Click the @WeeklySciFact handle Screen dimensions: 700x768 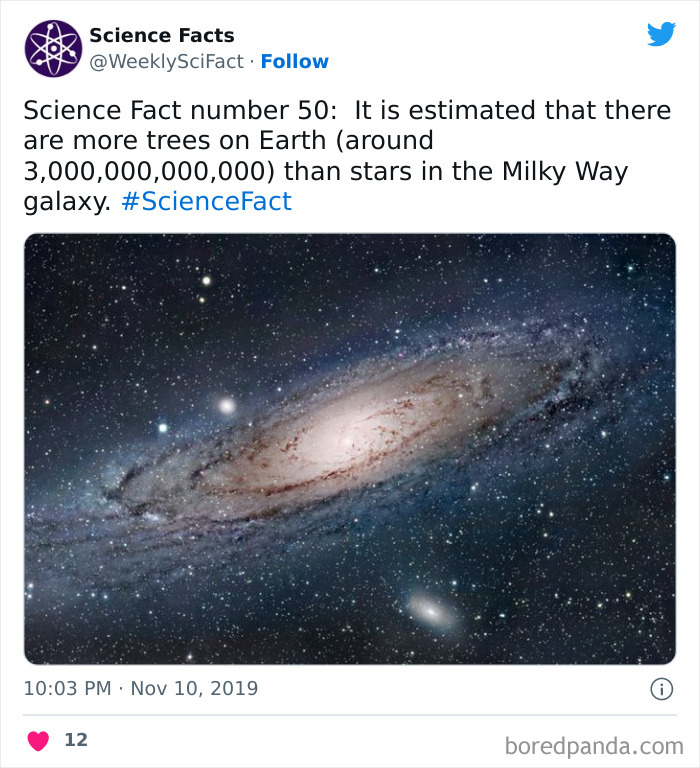167,62
